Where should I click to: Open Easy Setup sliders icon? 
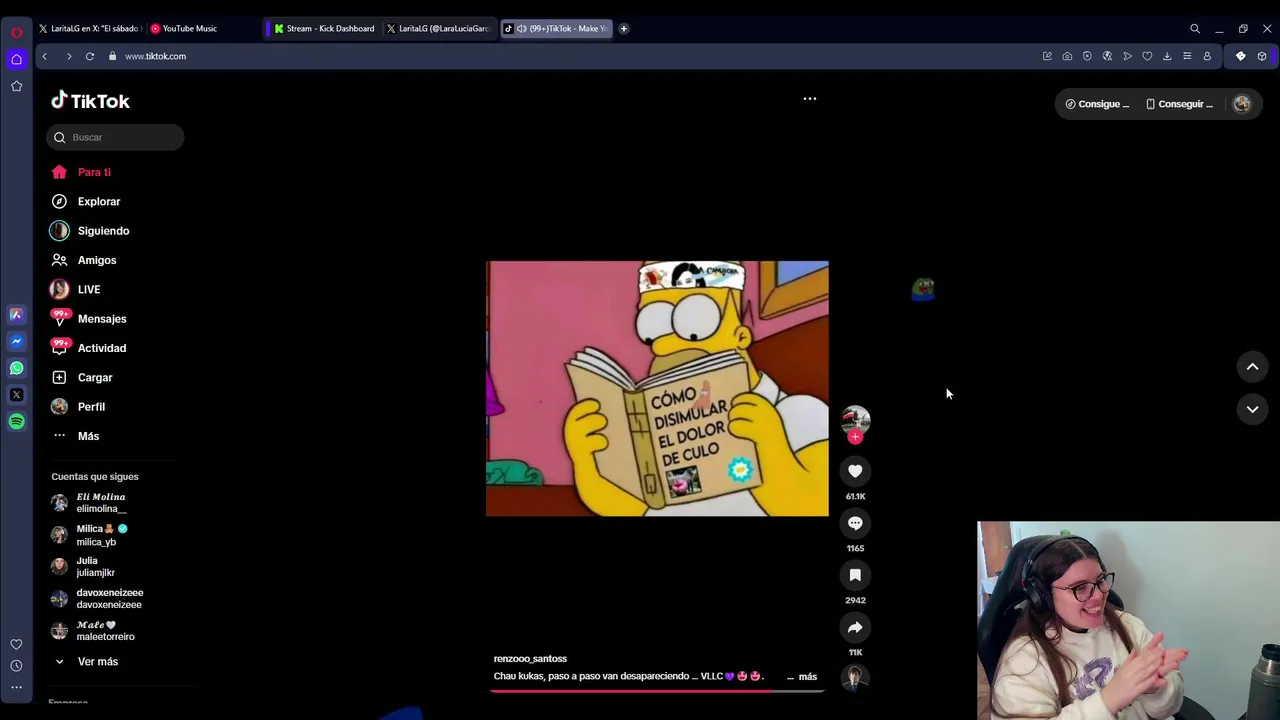pyautogui.click(x=1187, y=56)
